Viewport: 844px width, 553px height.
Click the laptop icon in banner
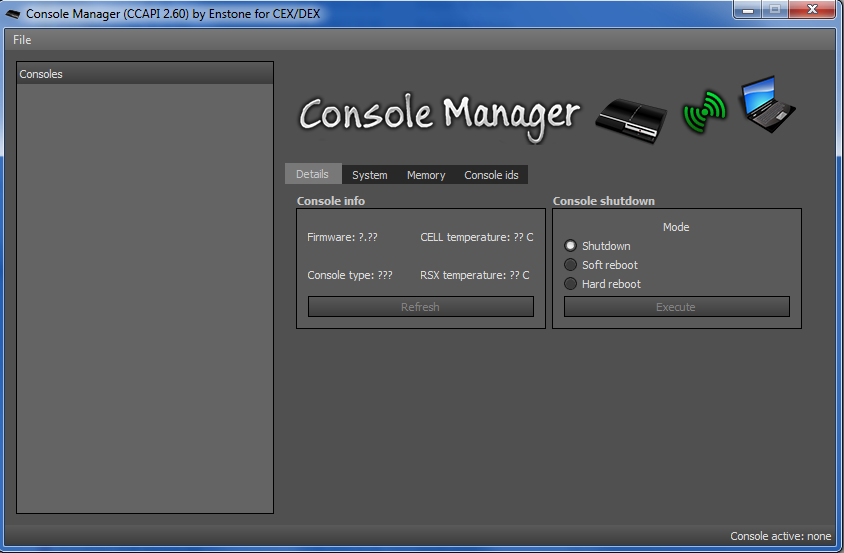(x=767, y=105)
